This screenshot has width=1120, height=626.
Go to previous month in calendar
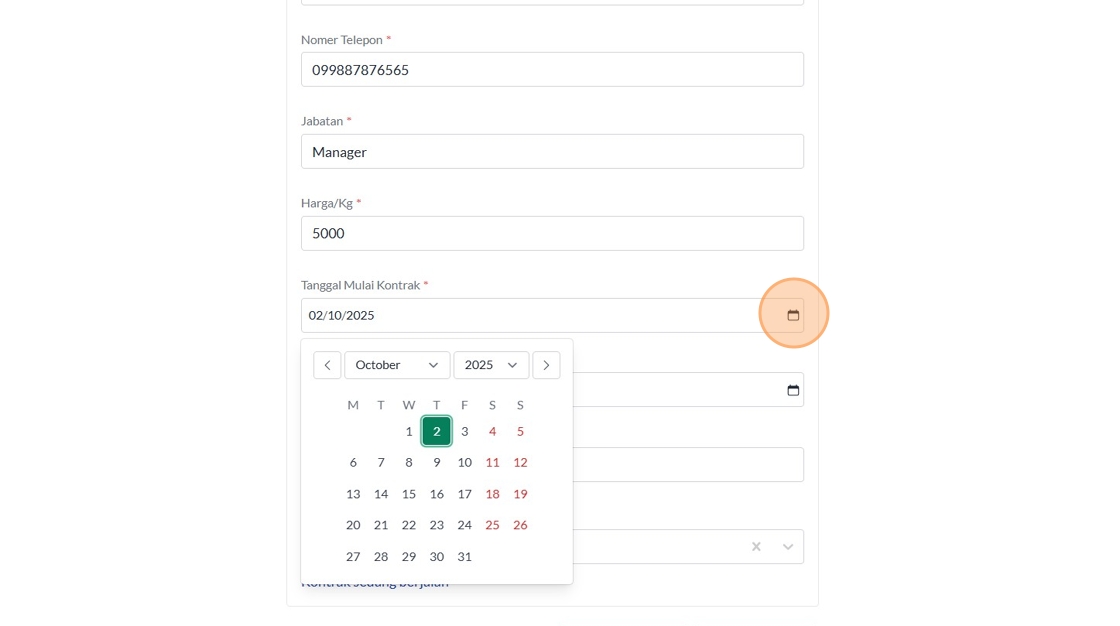coord(327,365)
